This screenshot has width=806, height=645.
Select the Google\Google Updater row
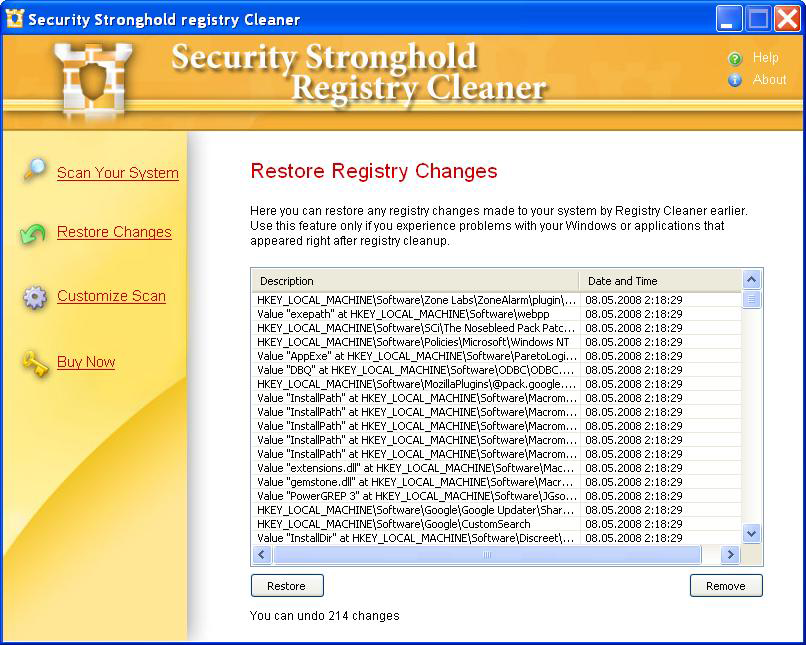[x=496, y=510]
